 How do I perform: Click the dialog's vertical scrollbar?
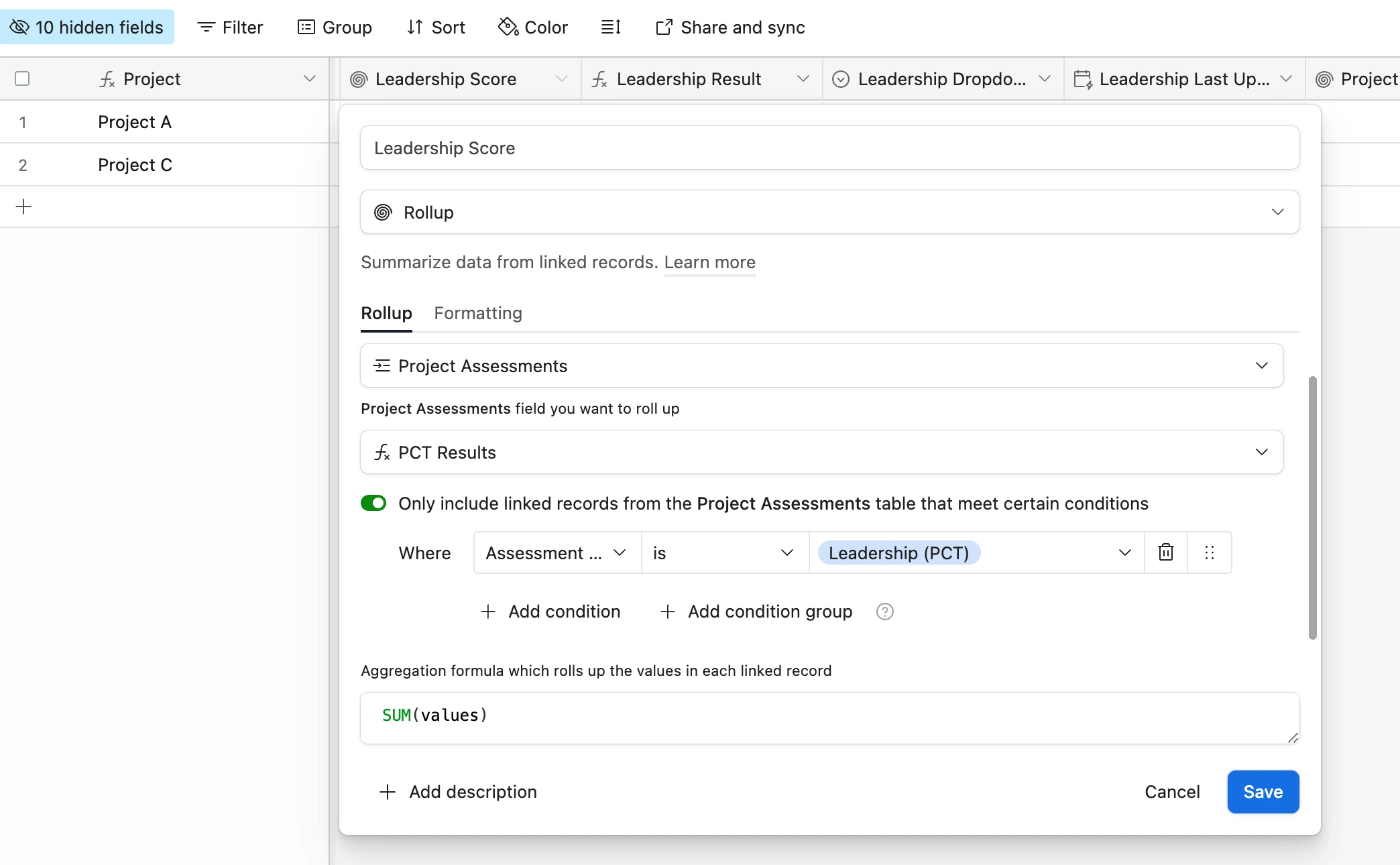(x=1312, y=508)
